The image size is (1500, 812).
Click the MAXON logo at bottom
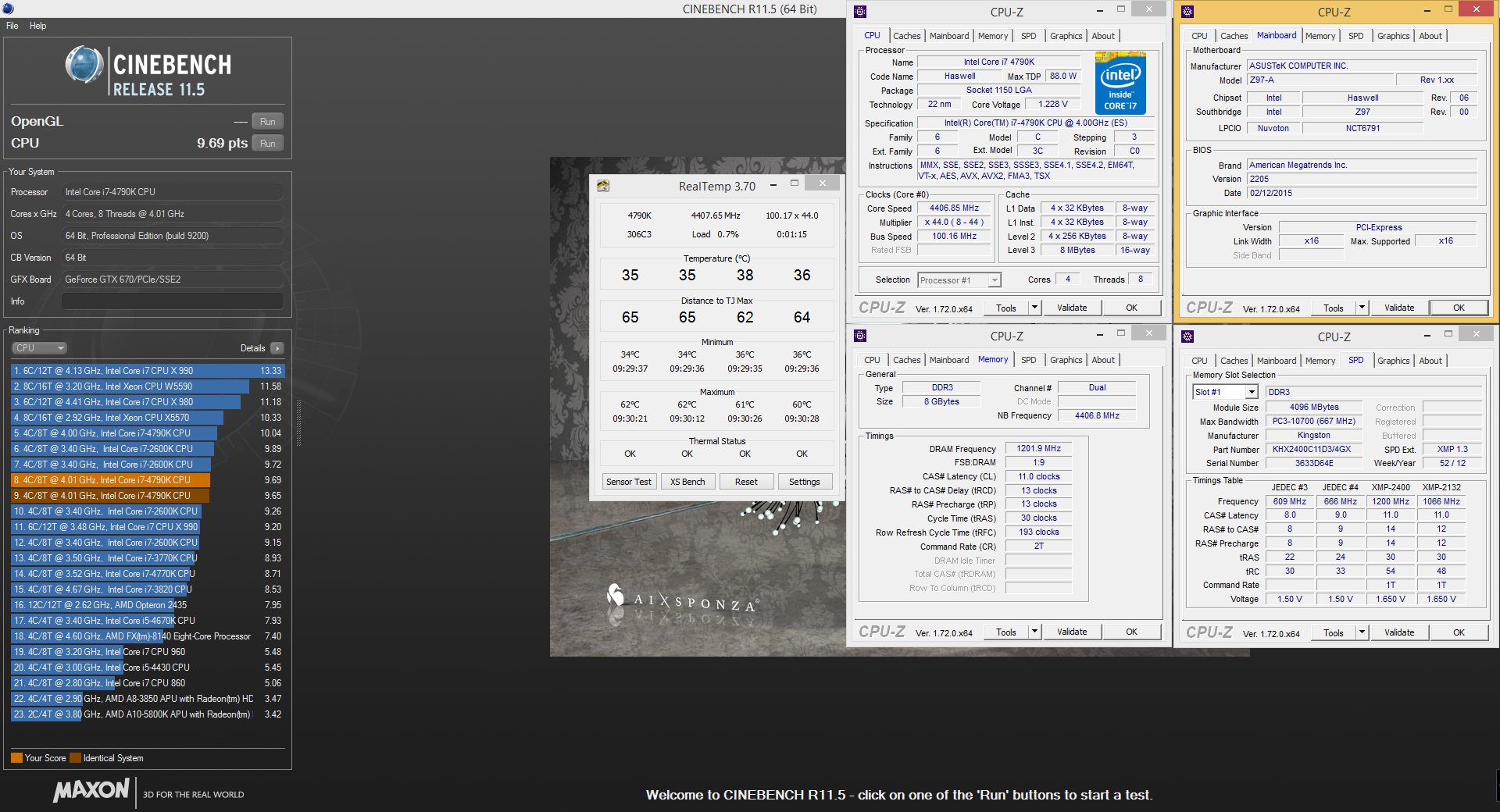(91, 790)
